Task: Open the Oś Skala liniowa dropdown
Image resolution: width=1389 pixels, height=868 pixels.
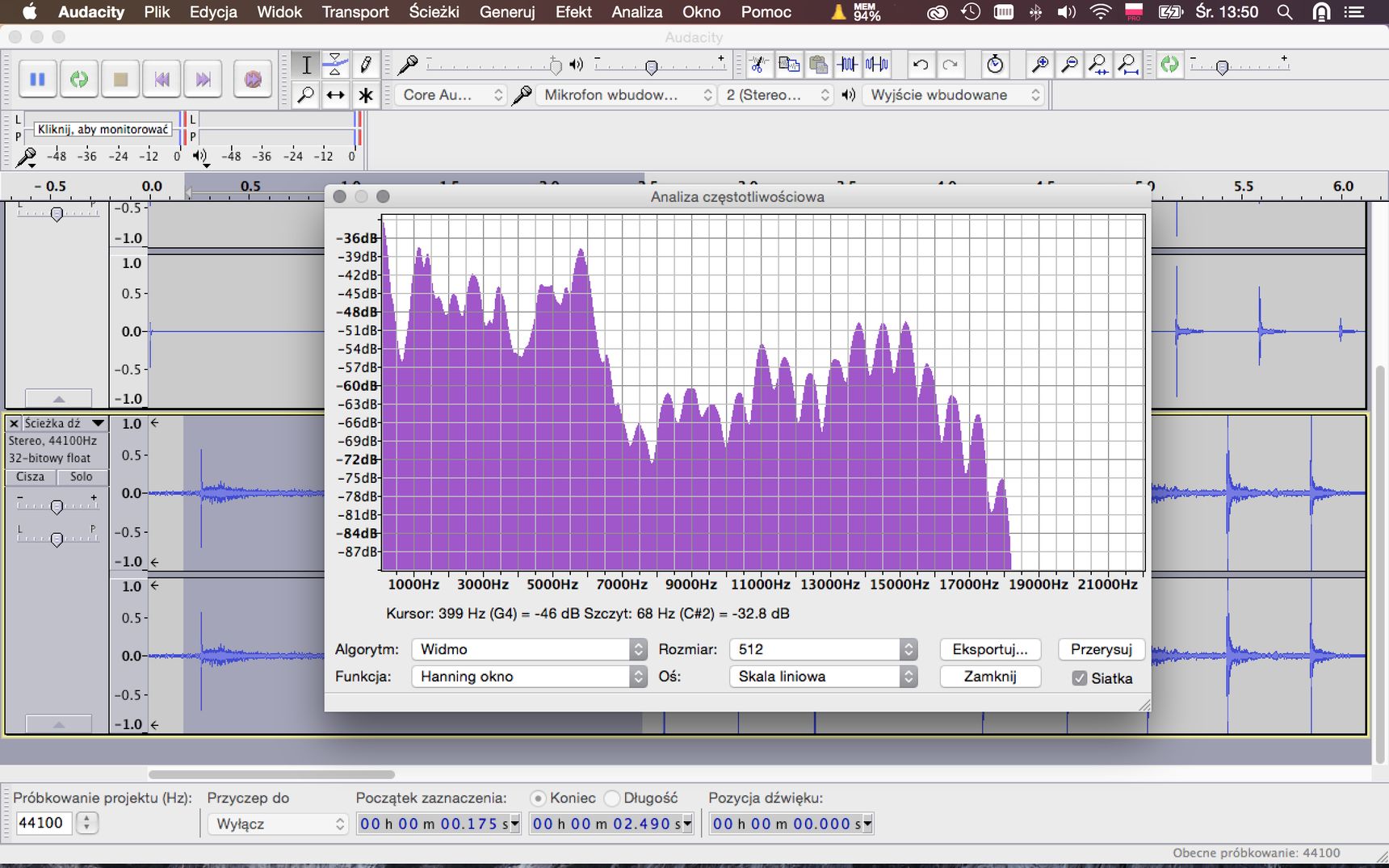Action: pos(823,677)
